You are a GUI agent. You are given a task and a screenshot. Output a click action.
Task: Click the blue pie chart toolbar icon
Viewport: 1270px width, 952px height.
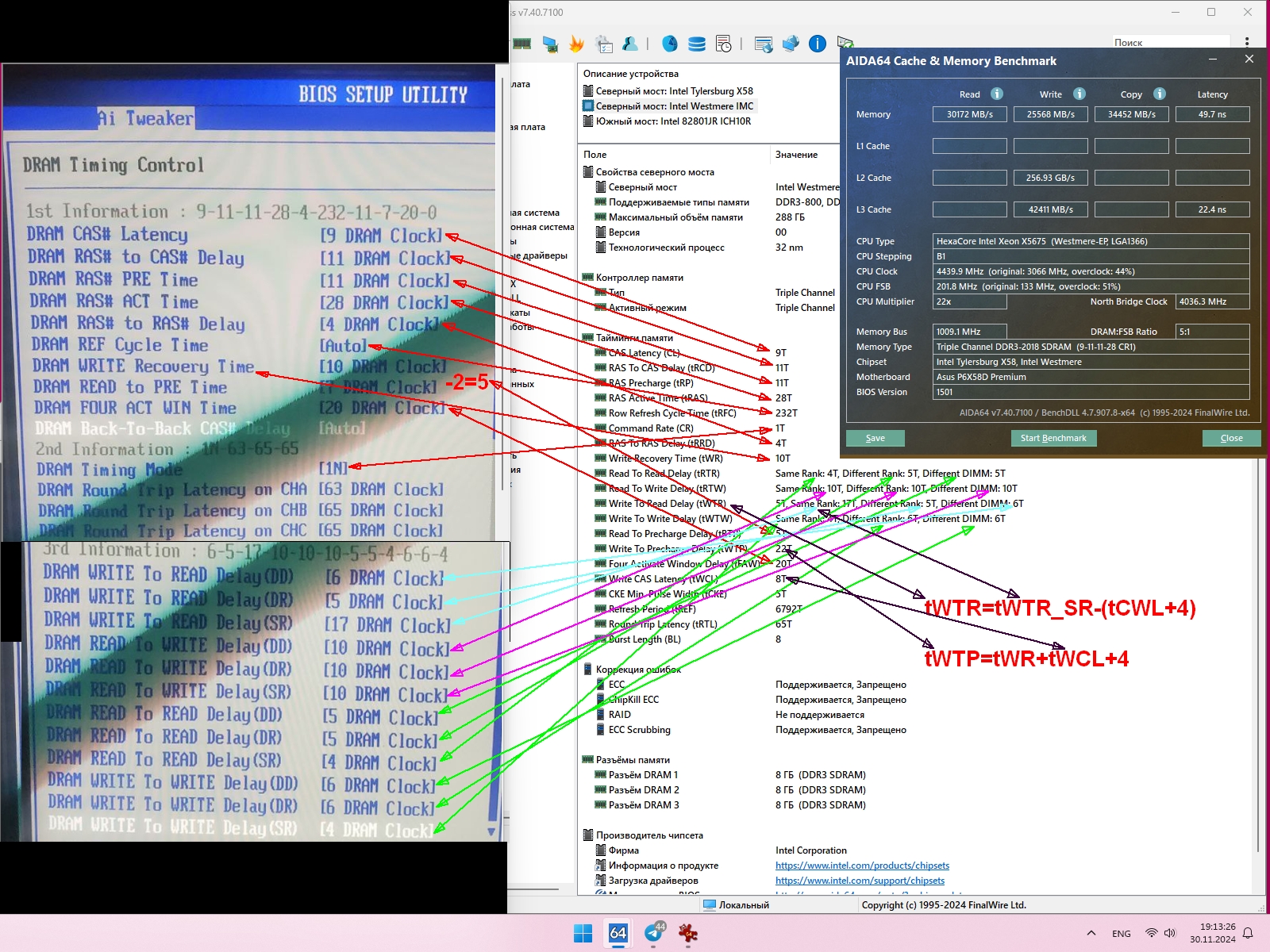tap(670, 44)
